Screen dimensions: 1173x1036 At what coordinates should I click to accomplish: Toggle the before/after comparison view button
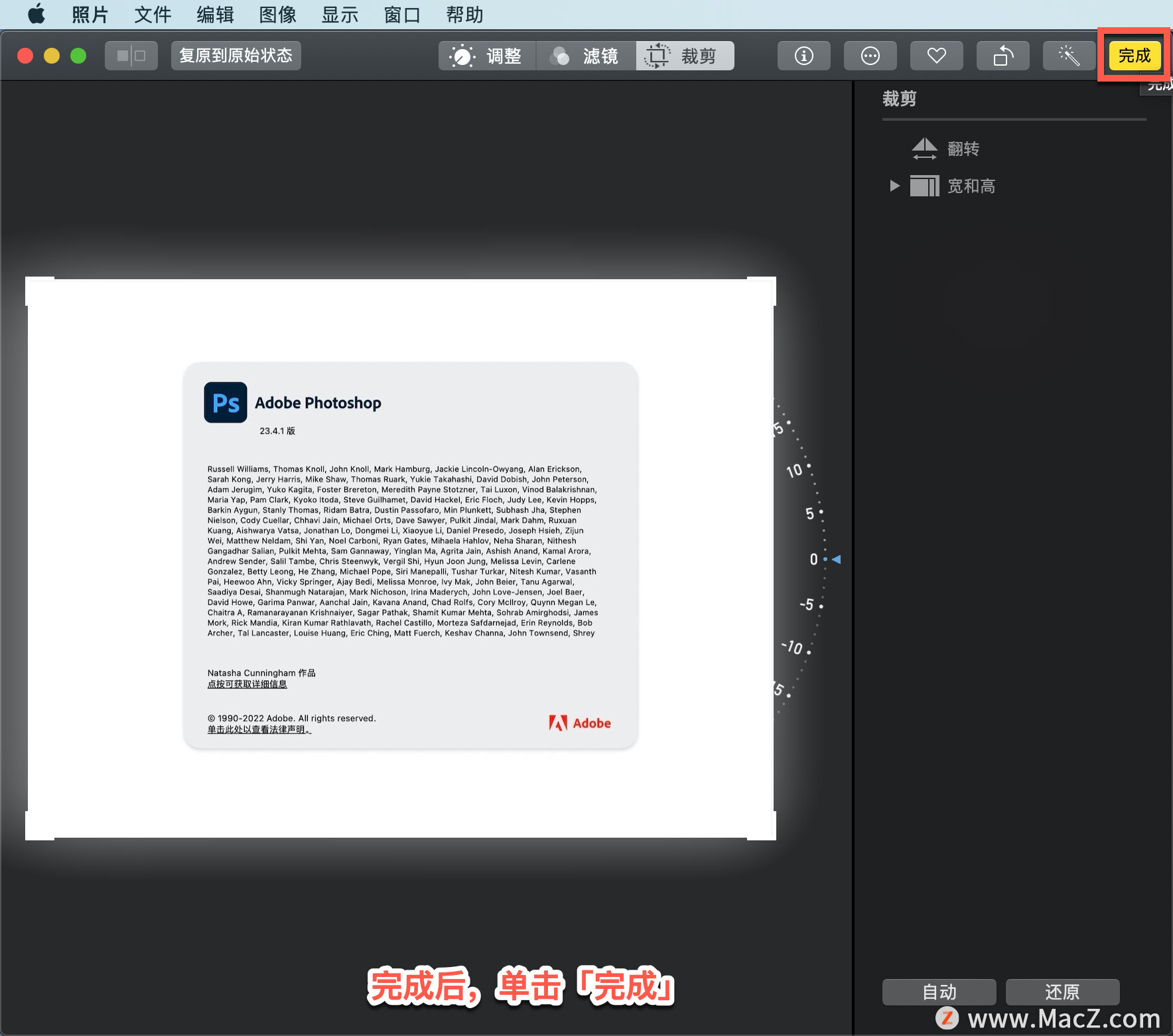coord(131,56)
